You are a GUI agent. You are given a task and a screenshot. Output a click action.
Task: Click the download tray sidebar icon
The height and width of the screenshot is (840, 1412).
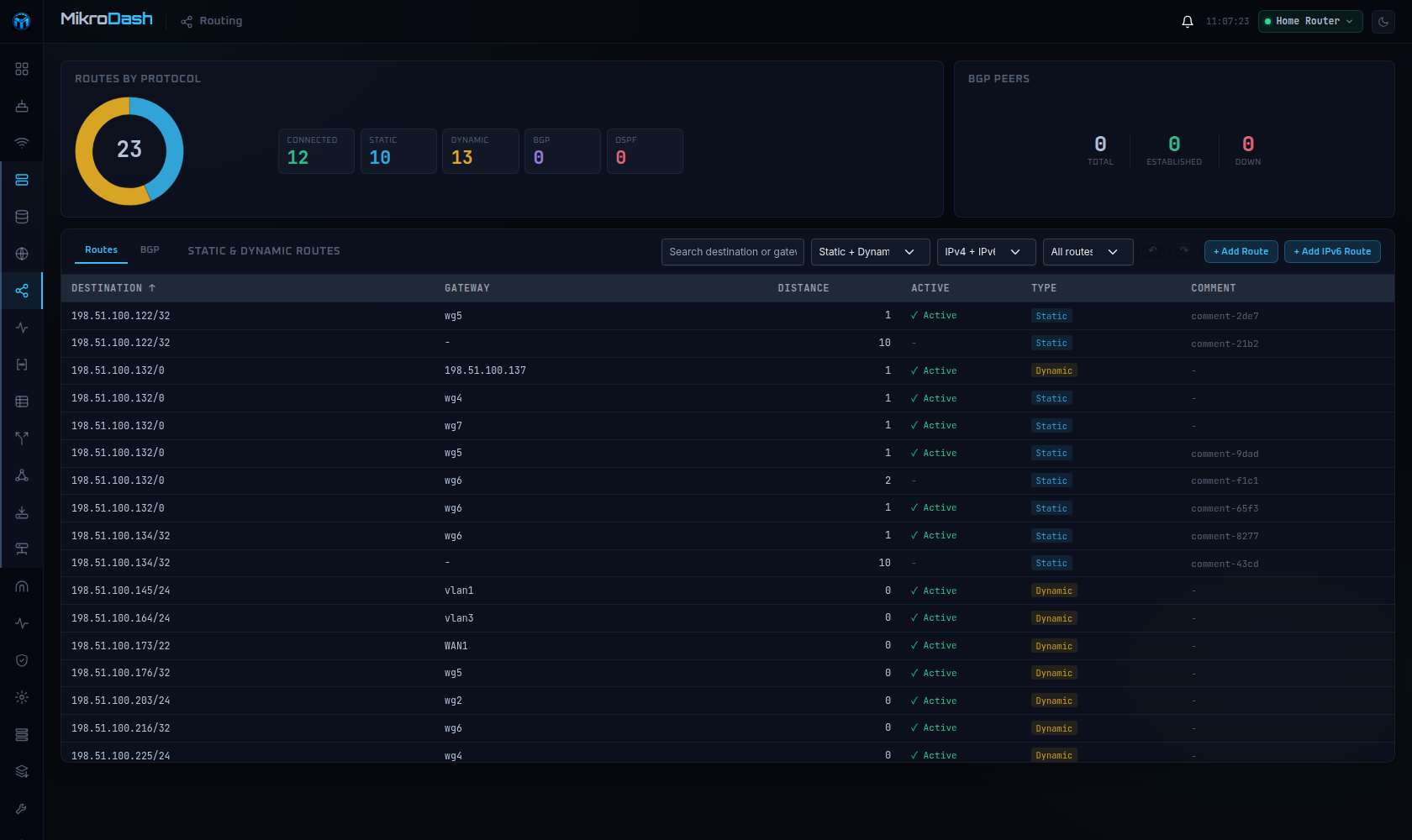(22, 512)
